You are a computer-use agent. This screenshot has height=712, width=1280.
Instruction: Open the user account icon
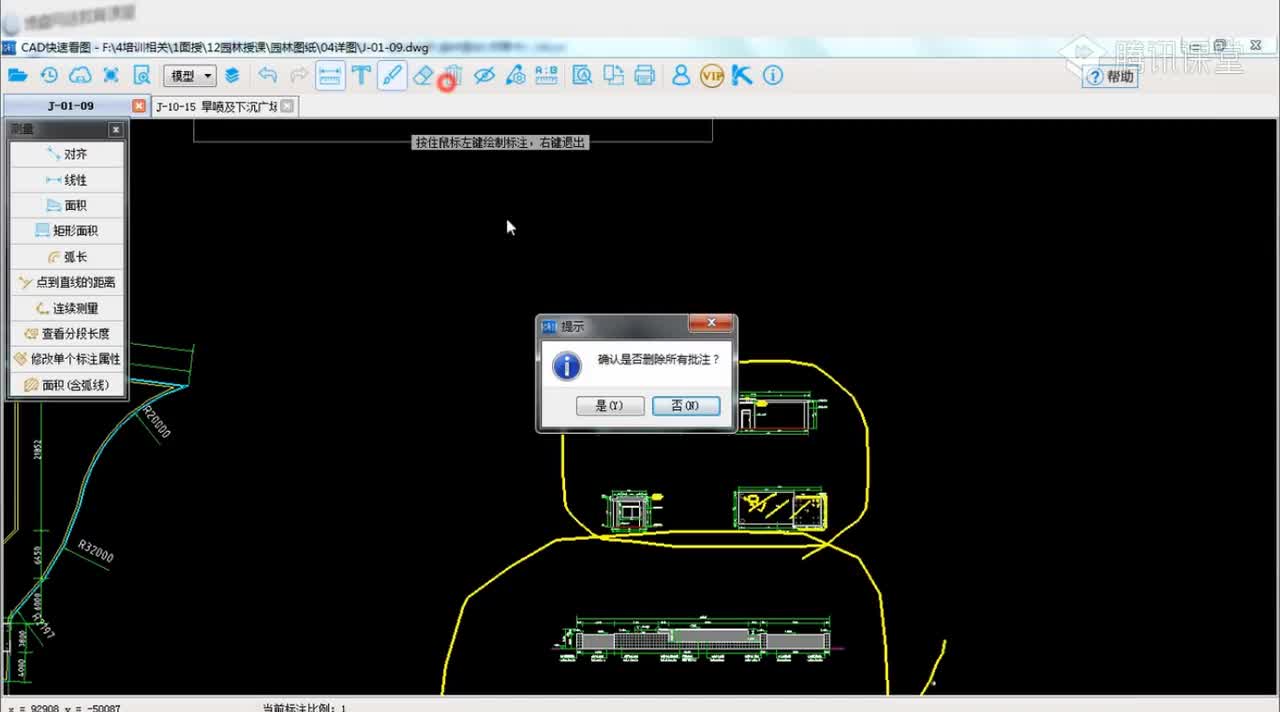pos(681,75)
